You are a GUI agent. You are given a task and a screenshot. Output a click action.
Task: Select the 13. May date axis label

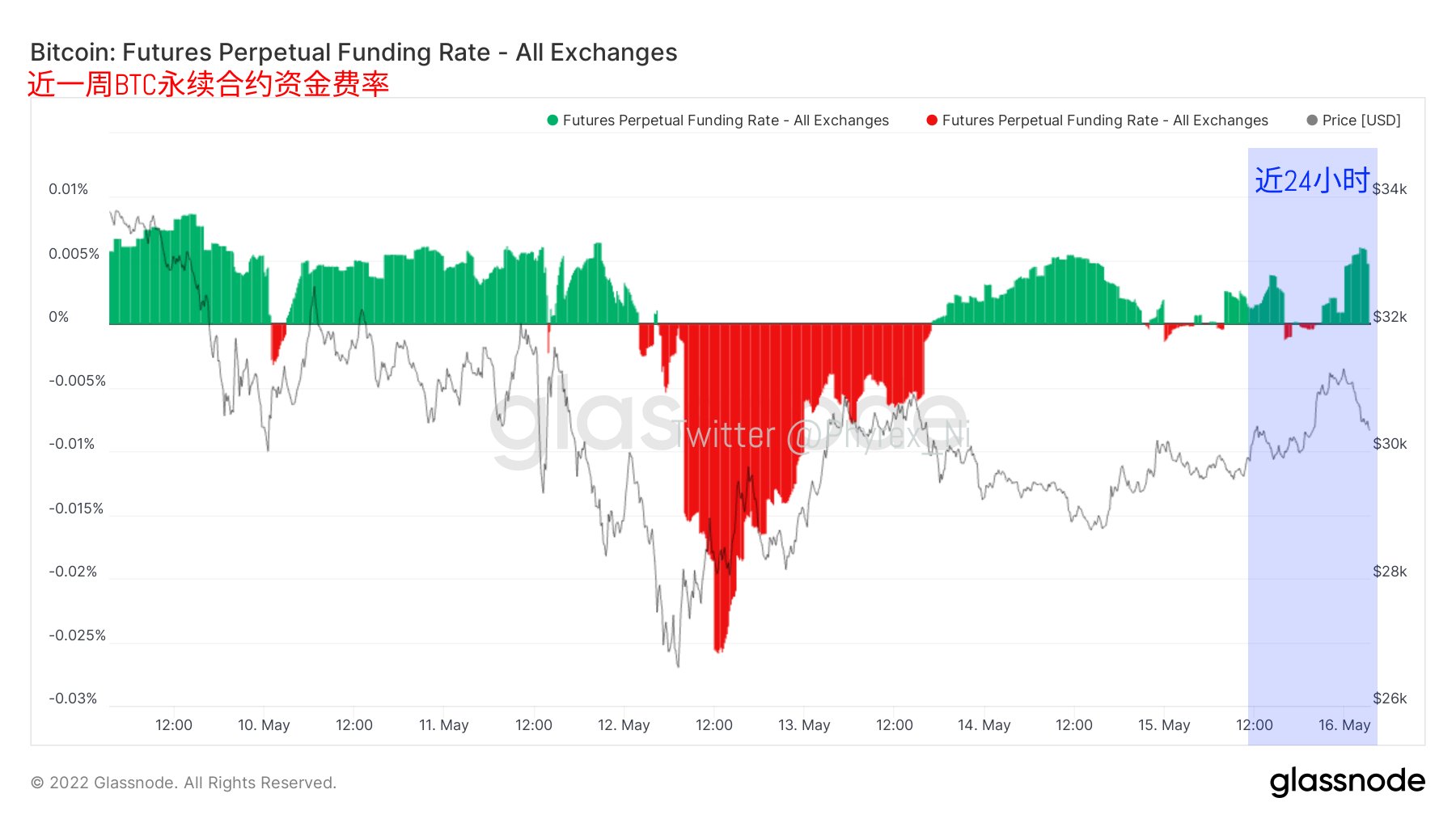point(804,725)
